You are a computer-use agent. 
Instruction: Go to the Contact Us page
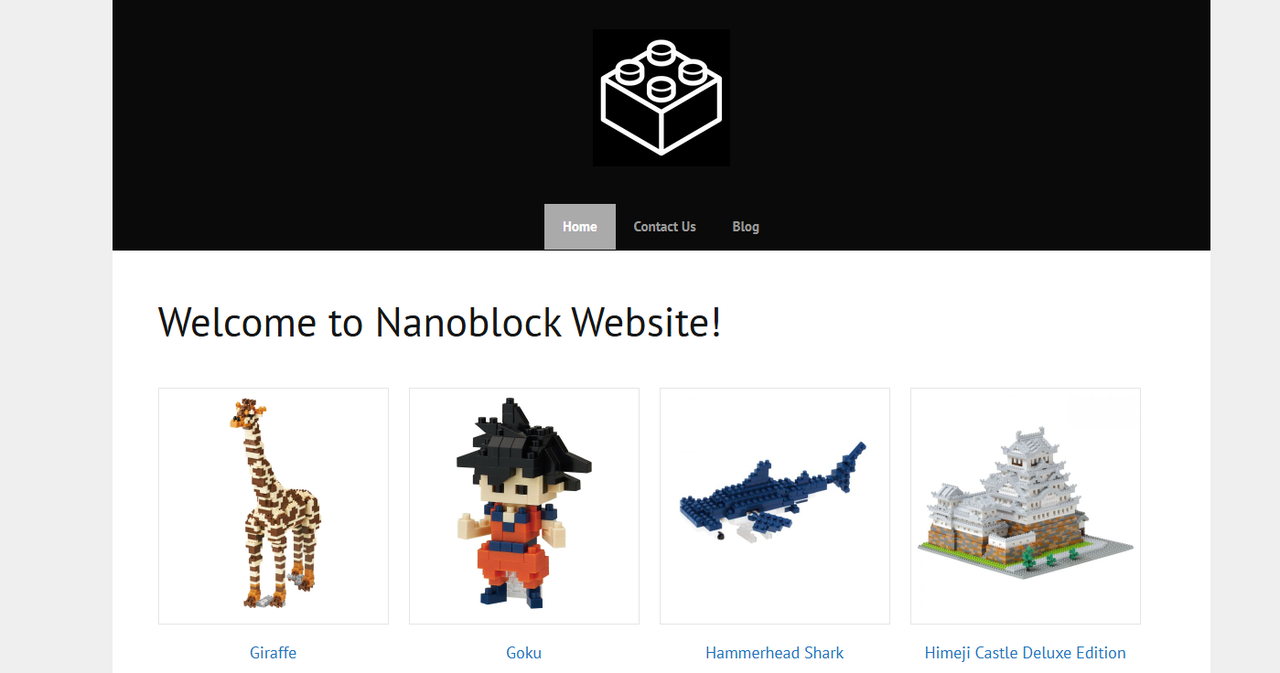665,227
